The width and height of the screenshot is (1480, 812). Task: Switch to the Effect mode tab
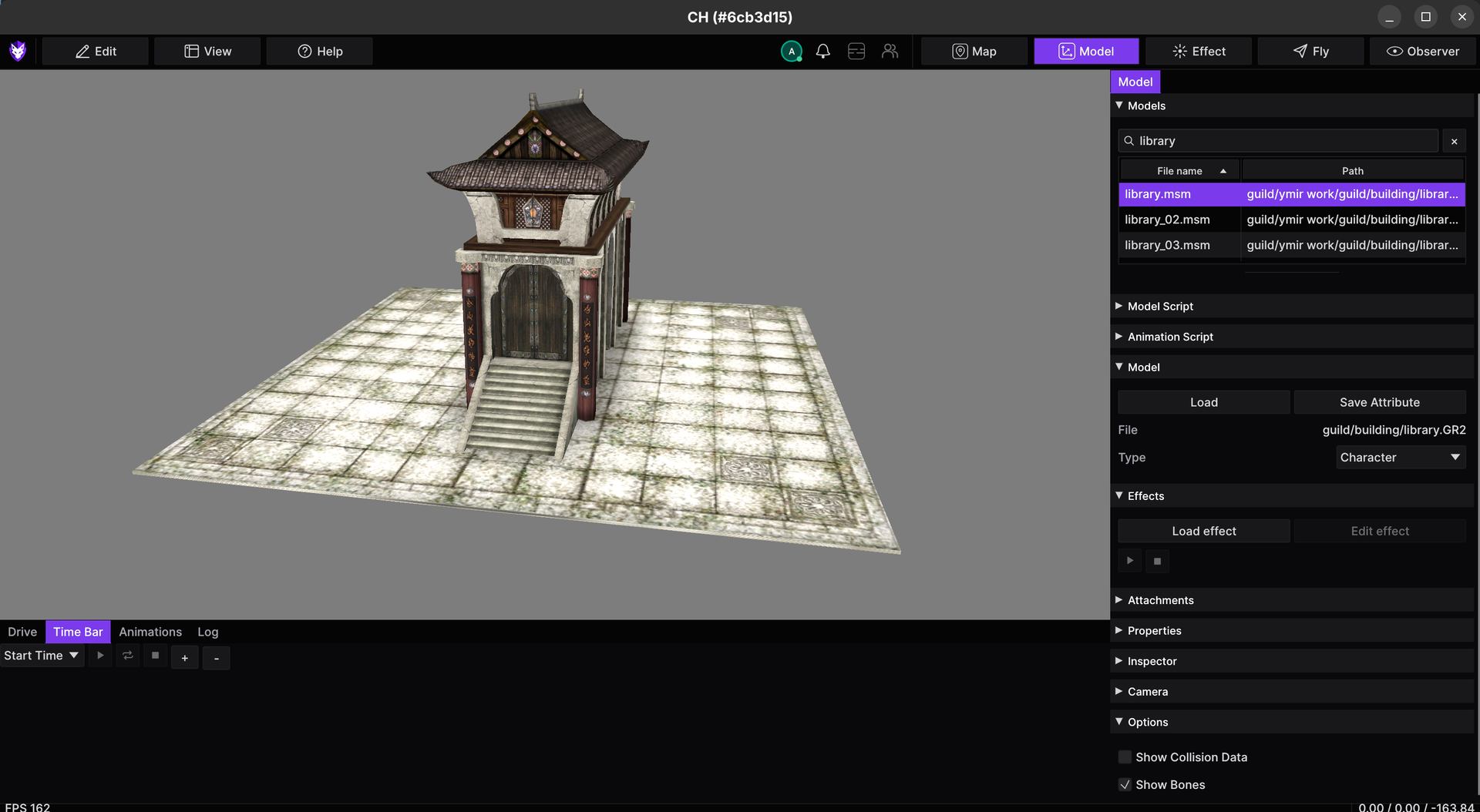tap(1199, 52)
